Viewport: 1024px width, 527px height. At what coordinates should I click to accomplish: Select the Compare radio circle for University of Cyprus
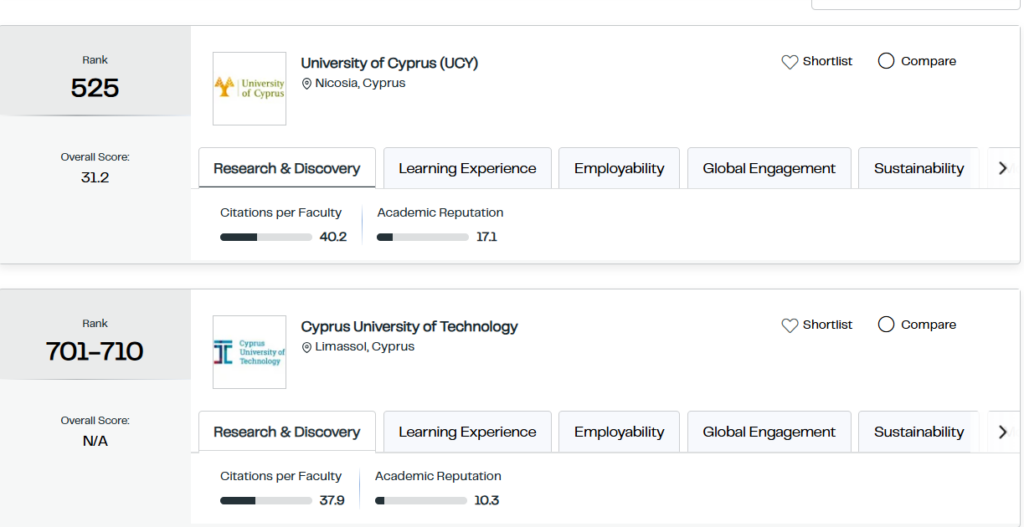point(886,61)
